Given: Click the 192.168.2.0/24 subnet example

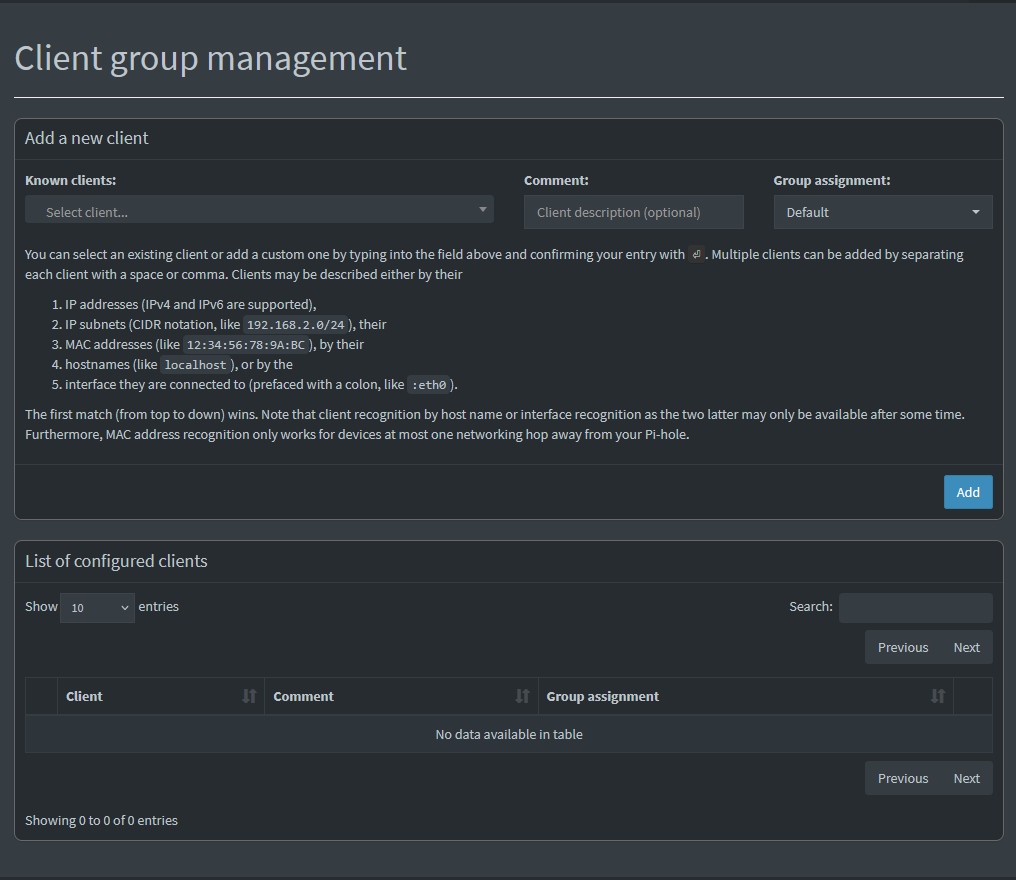Looking at the screenshot, I should pos(297,325).
